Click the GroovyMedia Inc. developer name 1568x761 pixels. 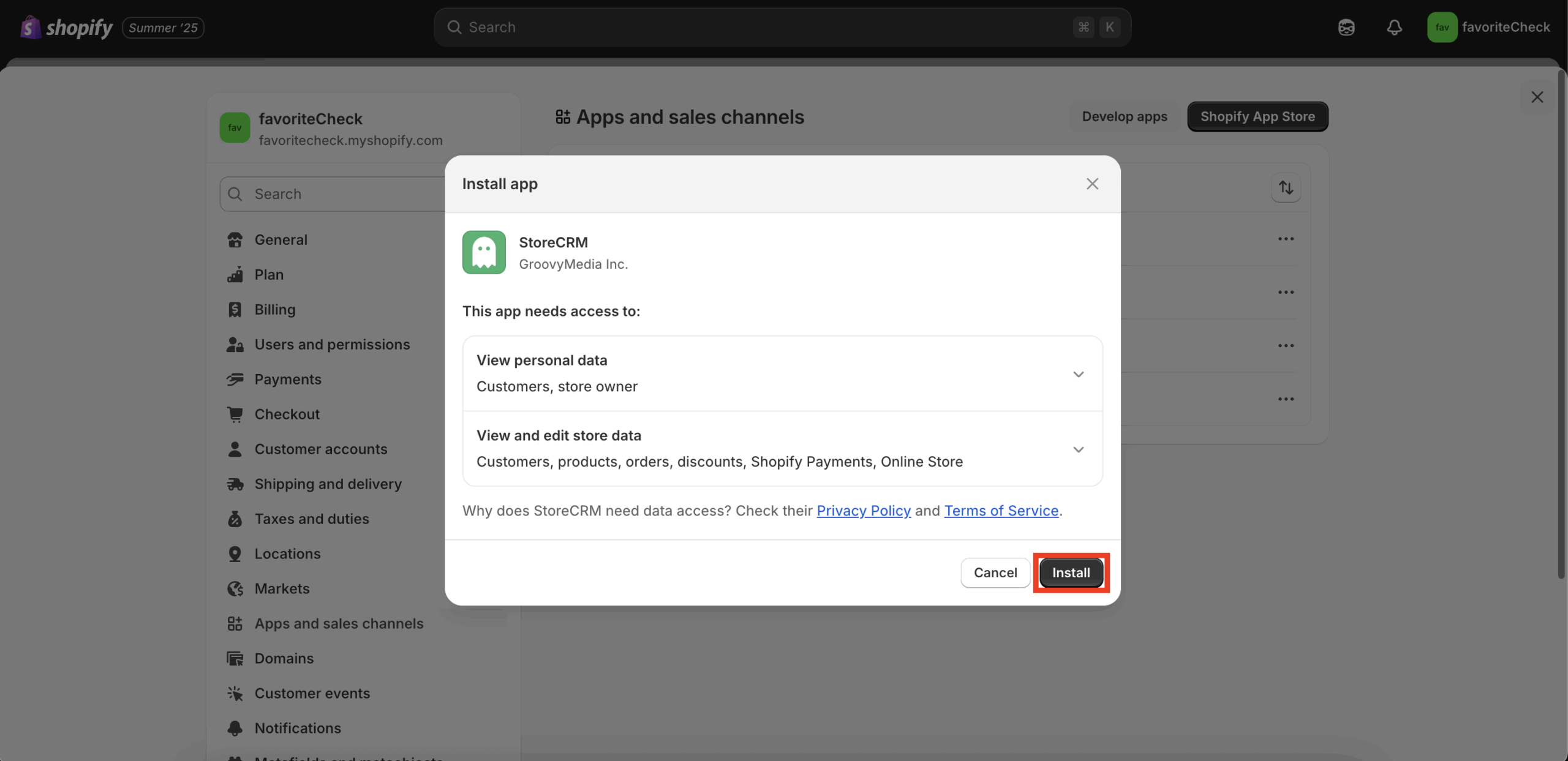pos(573,264)
